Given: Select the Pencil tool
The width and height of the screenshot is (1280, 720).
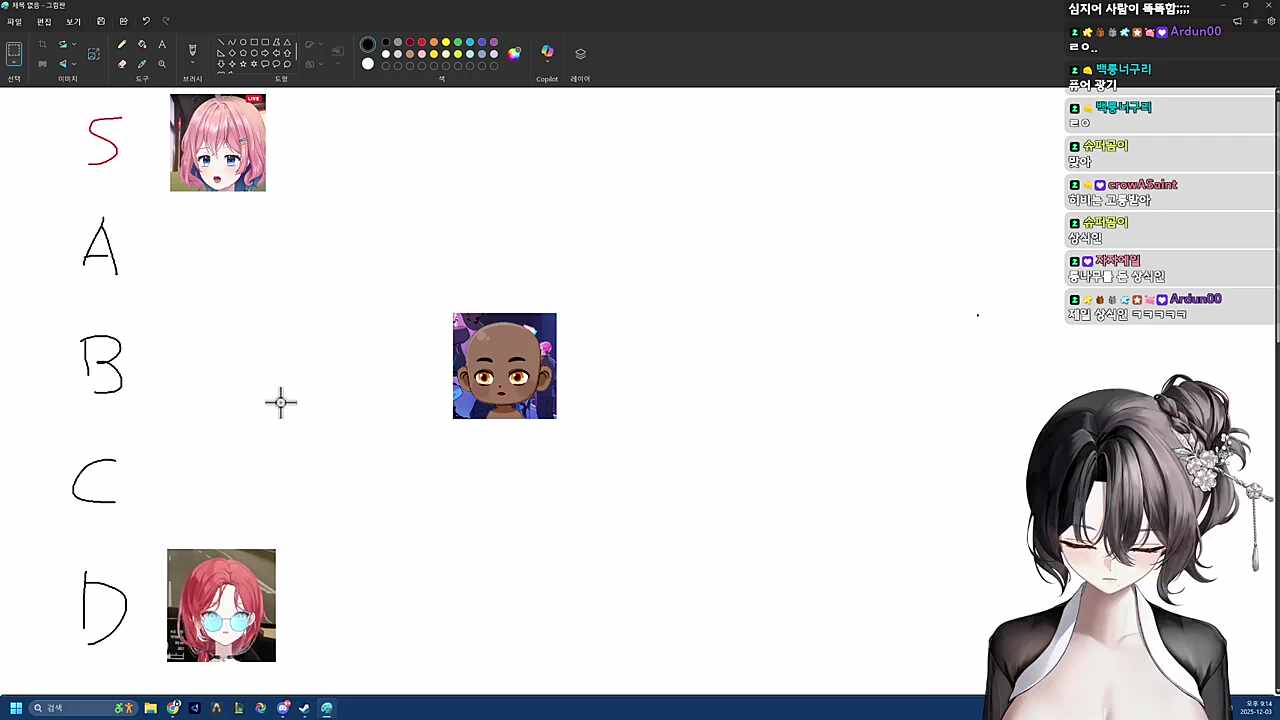Looking at the screenshot, I should pos(122,44).
